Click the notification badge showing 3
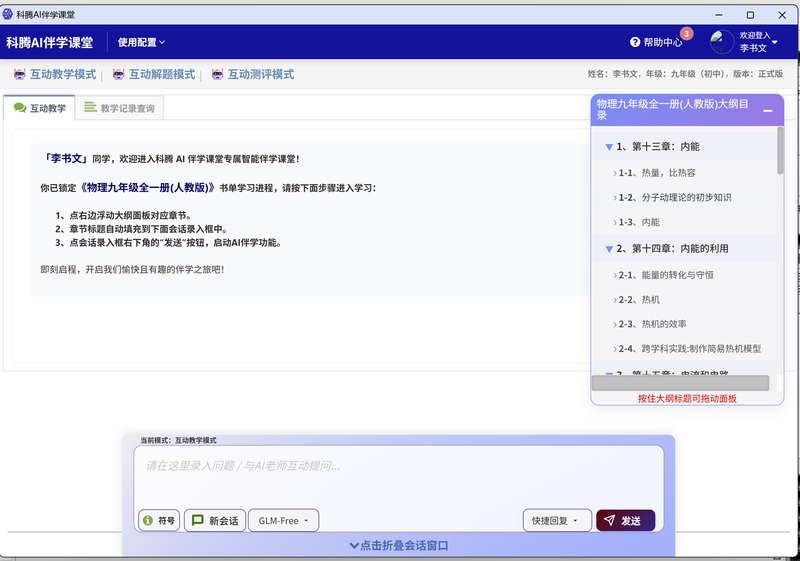The width and height of the screenshot is (800, 561). click(x=687, y=34)
